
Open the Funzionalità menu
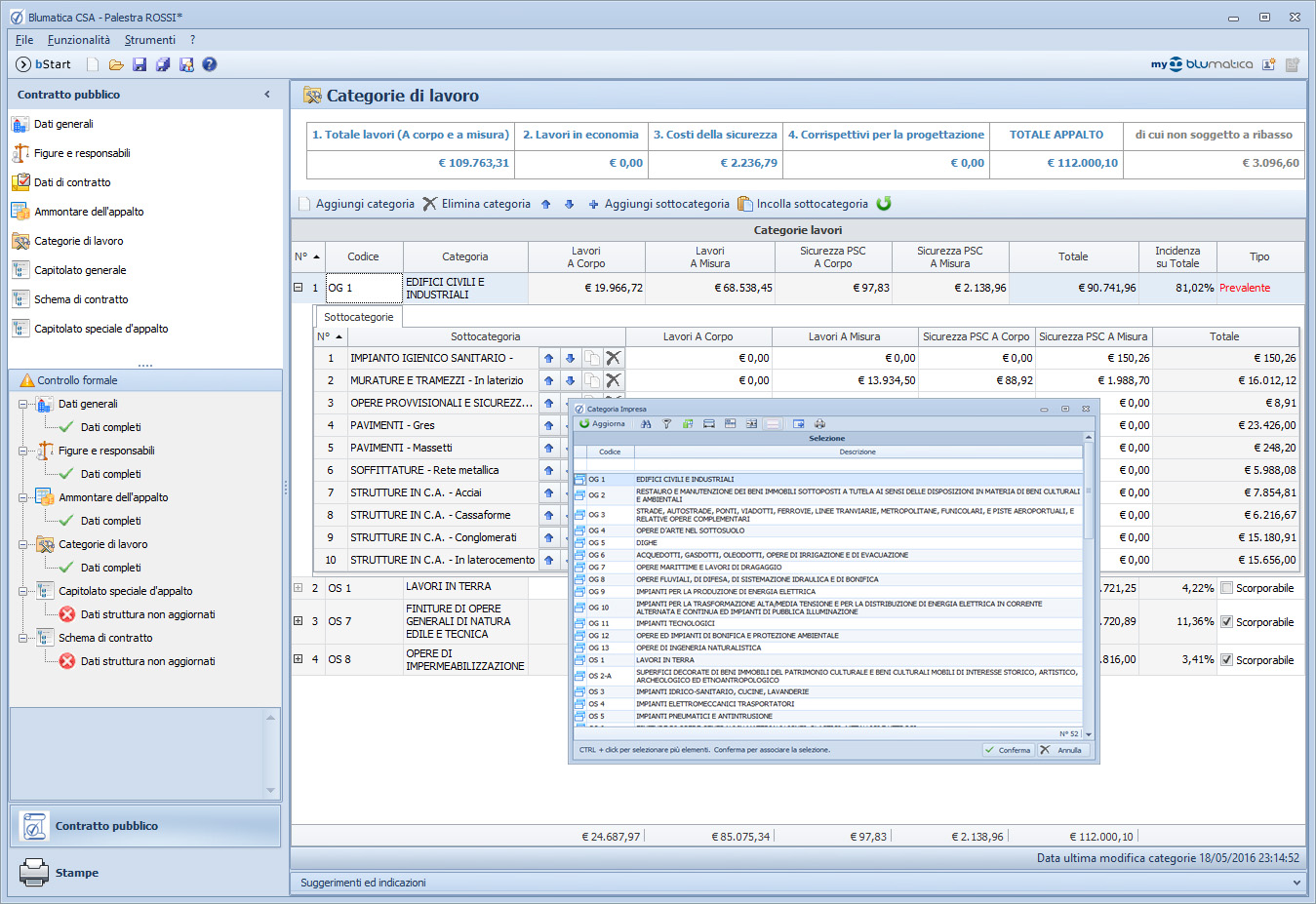coord(78,40)
